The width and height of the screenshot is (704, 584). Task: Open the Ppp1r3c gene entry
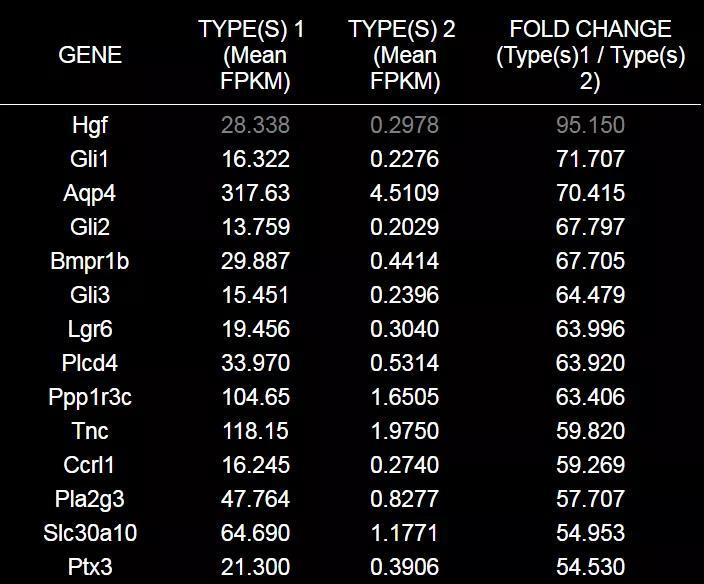click(90, 397)
